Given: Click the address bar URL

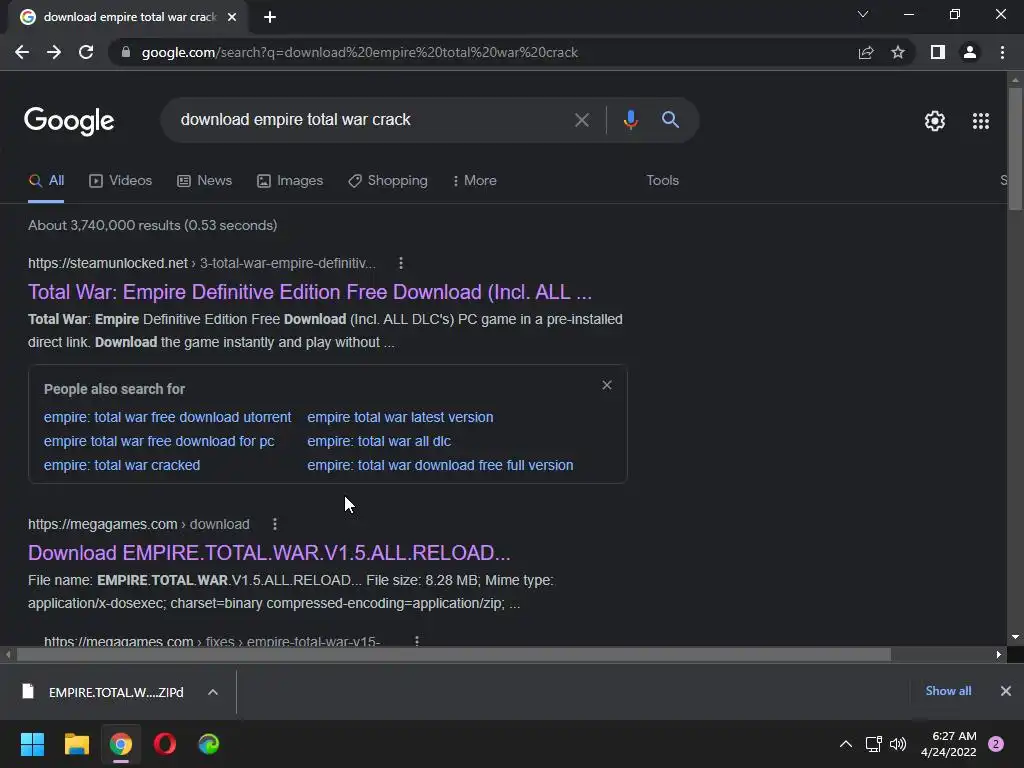Looking at the screenshot, I should point(360,52).
